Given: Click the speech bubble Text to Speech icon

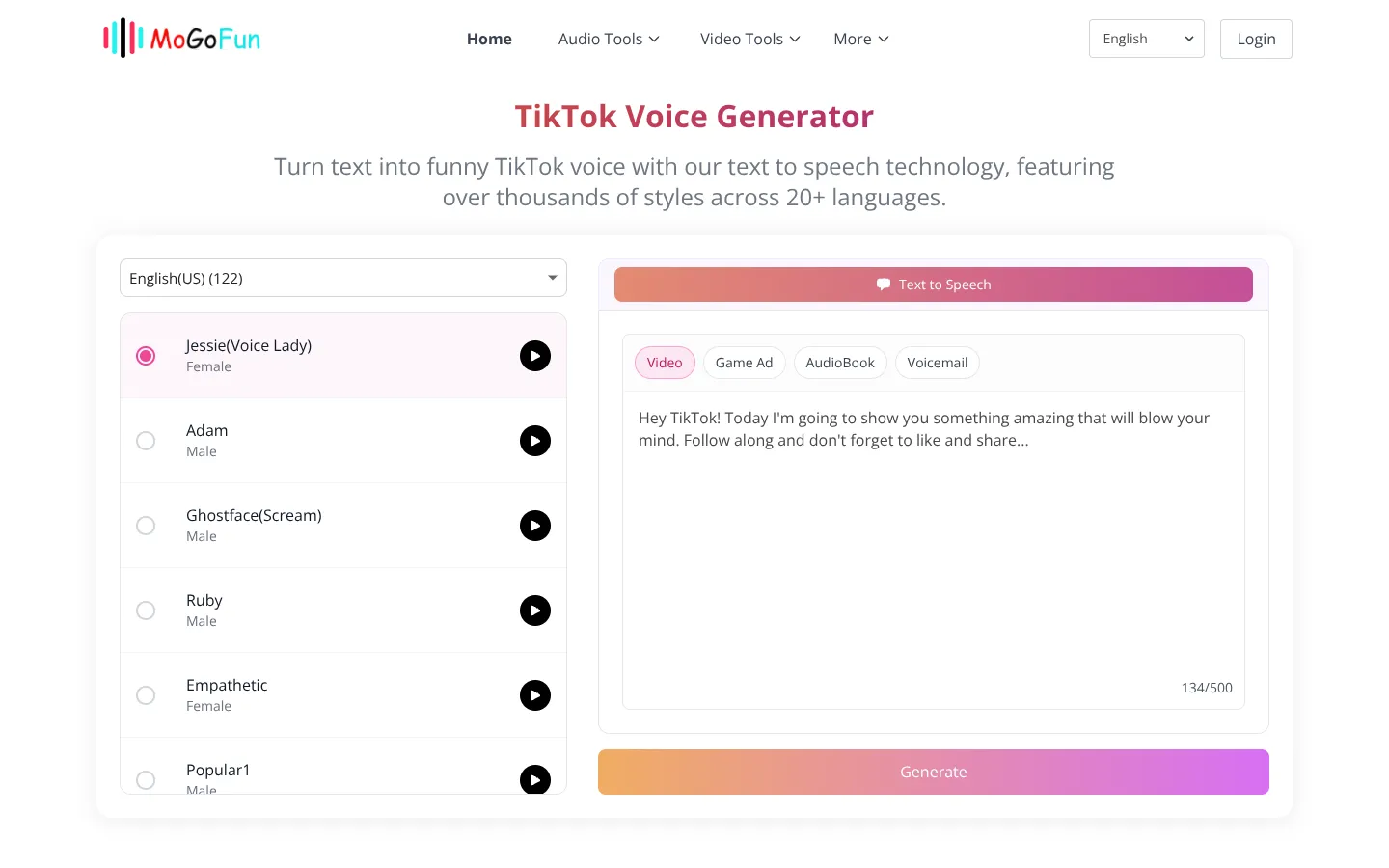Looking at the screenshot, I should (884, 285).
